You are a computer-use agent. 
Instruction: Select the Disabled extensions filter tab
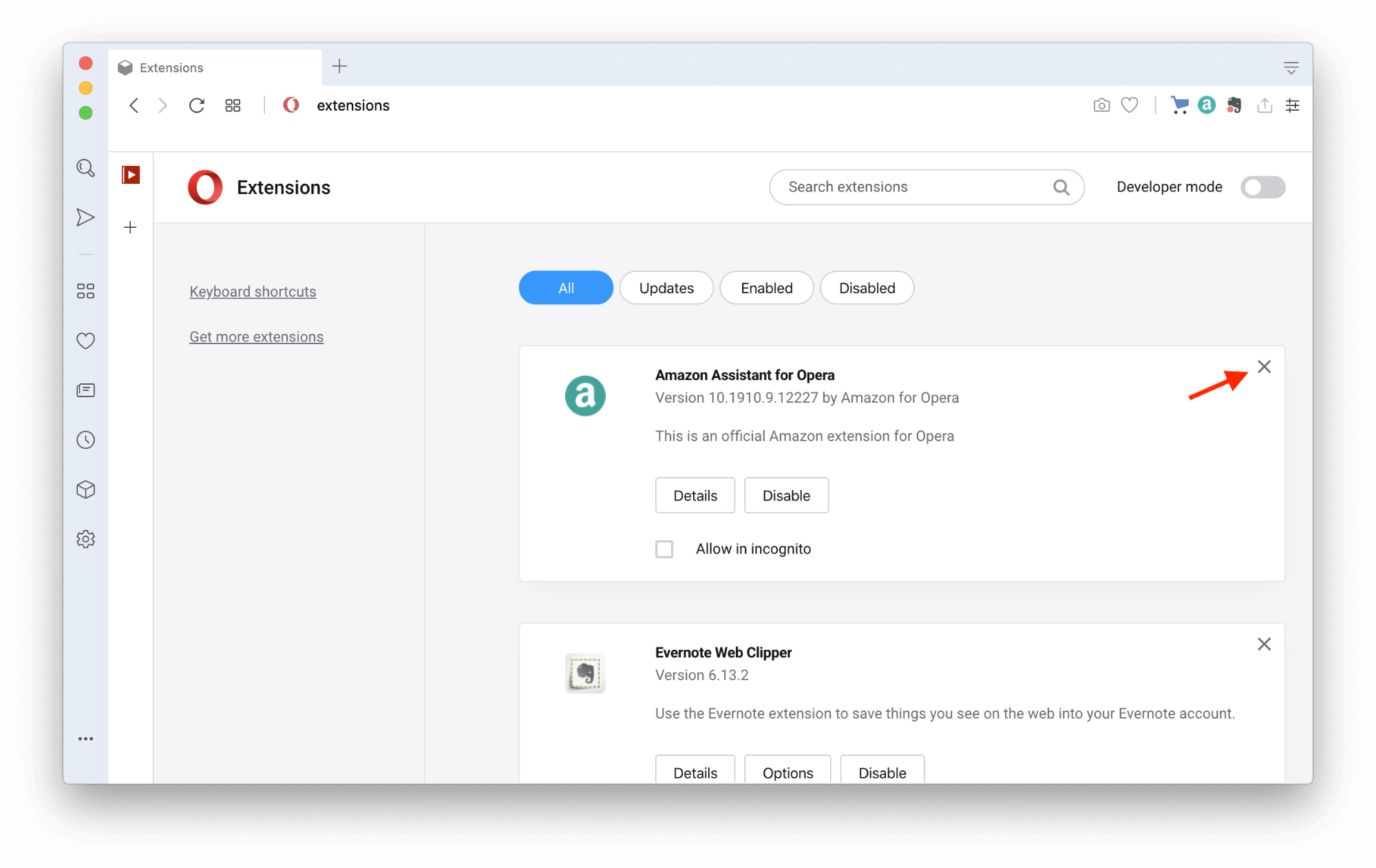pos(866,287)
